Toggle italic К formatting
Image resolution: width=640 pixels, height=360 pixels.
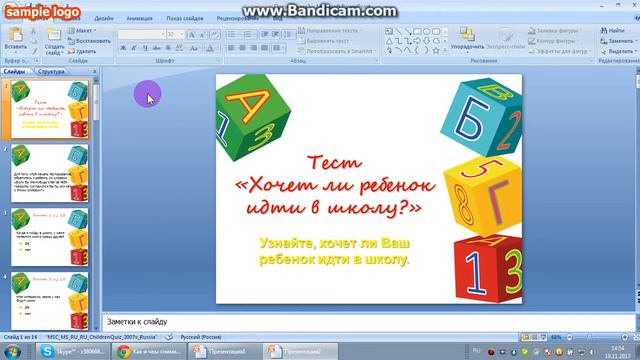(x=134, y=48)
